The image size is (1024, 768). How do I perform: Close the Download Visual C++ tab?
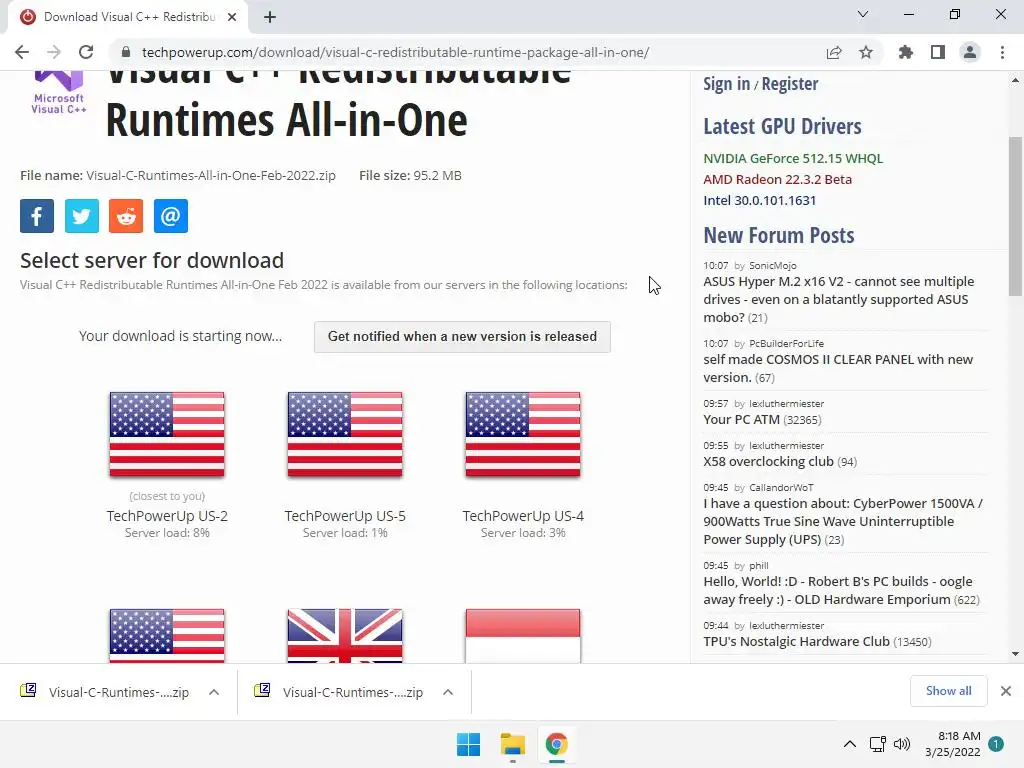232,17
